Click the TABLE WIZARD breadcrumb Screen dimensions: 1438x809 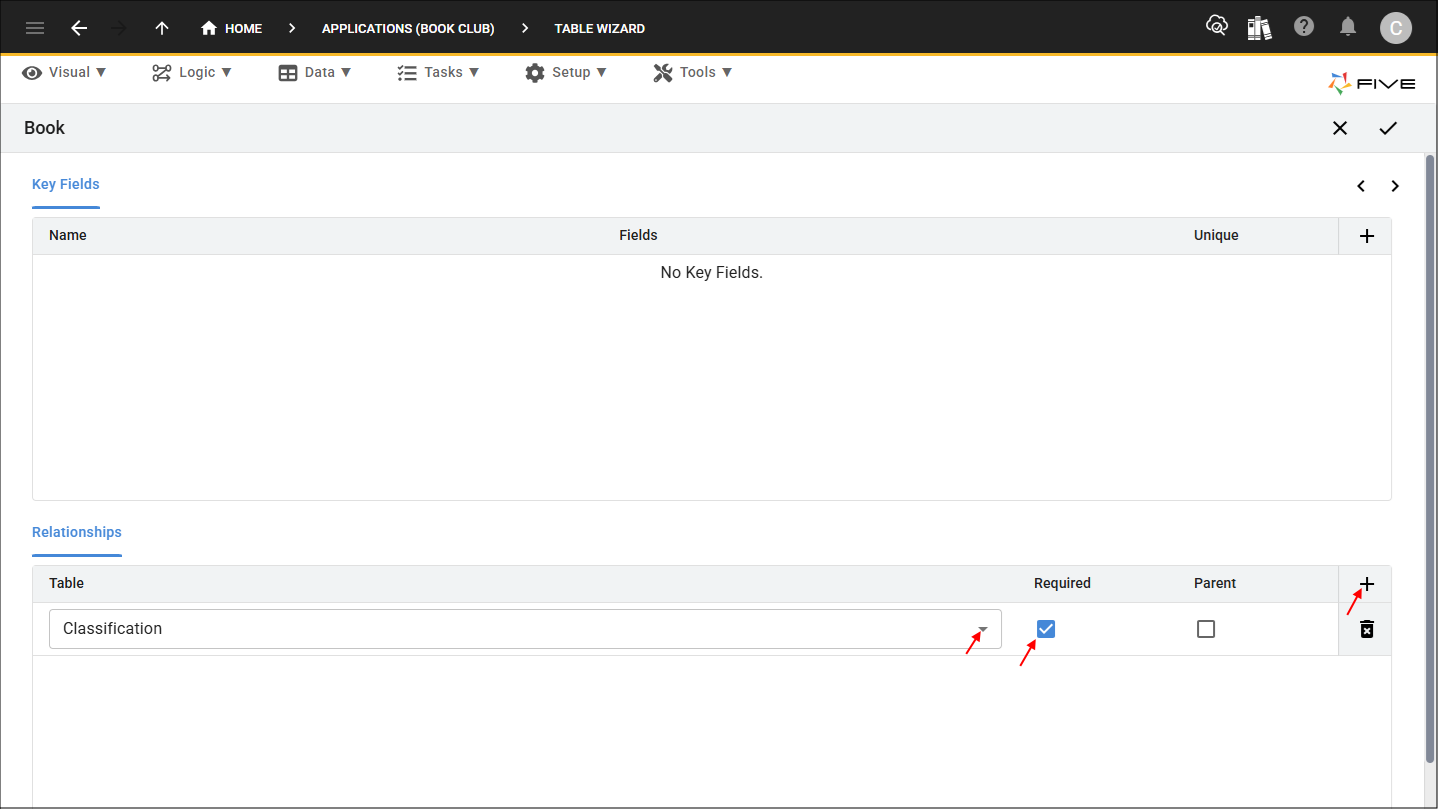pos(600,28)
